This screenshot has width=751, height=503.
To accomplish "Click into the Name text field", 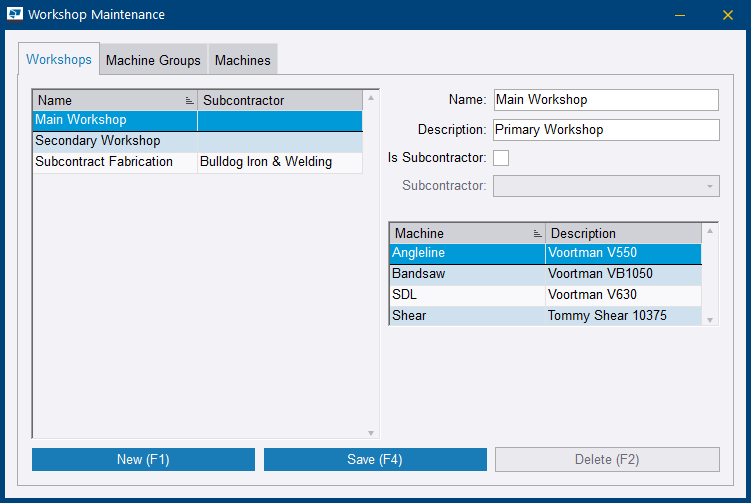I will point(606,100).
